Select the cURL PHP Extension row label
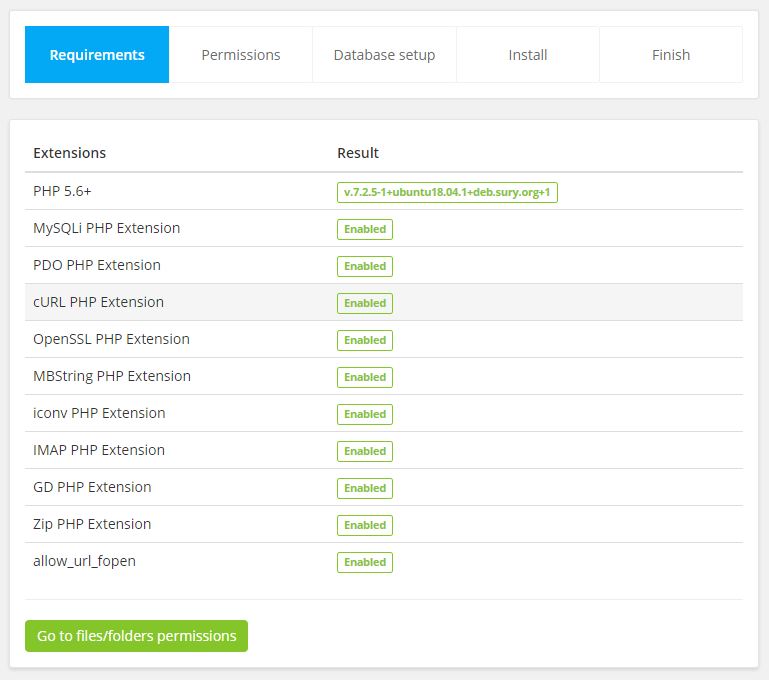 coord(98,302)
